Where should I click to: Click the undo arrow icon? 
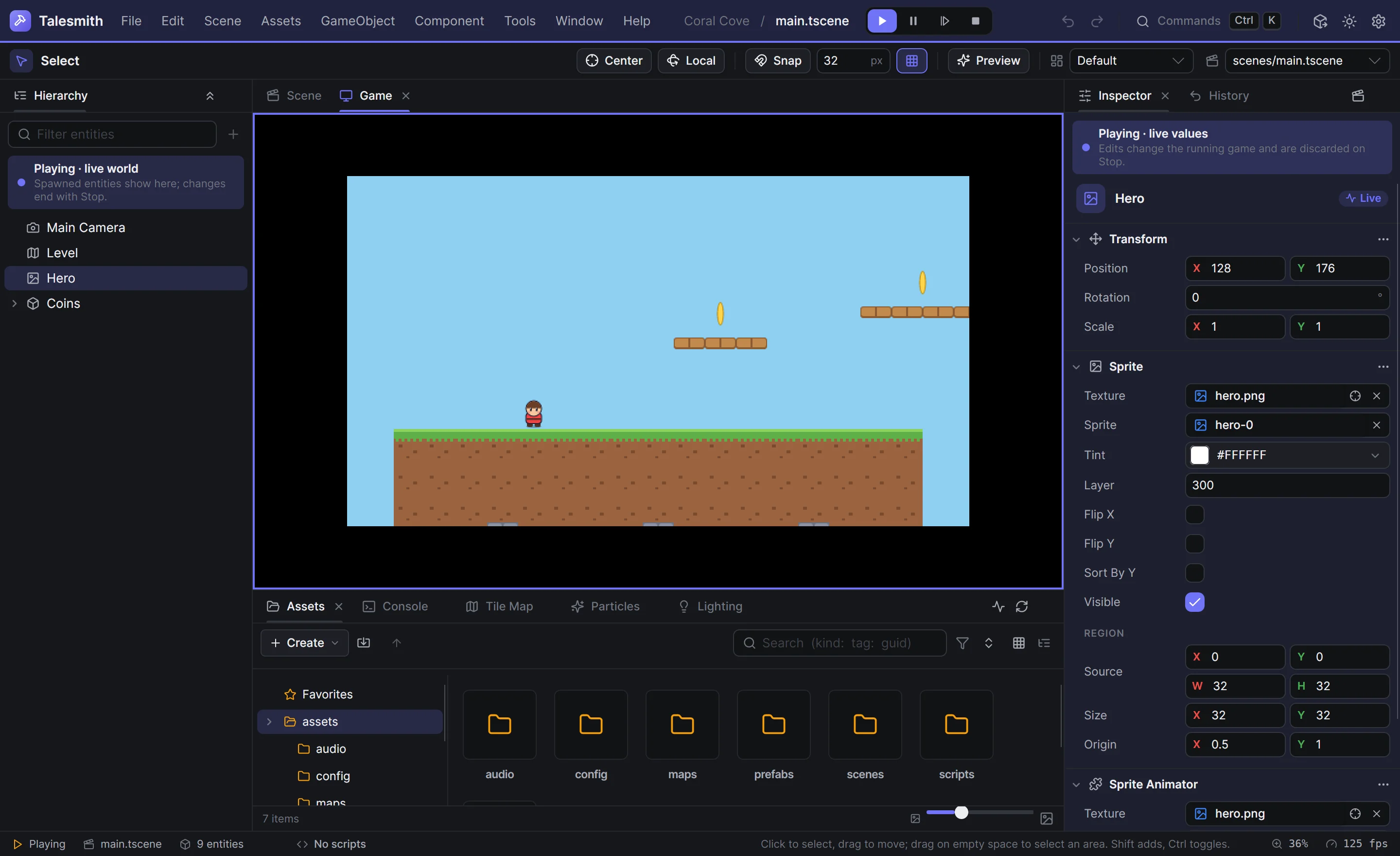pyautogui.click(x=1067, y=21)
